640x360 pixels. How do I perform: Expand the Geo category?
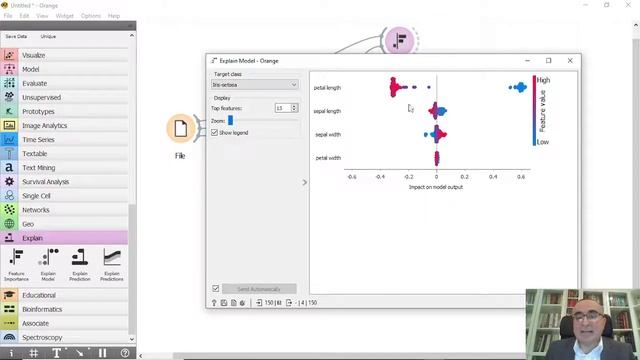64,224
